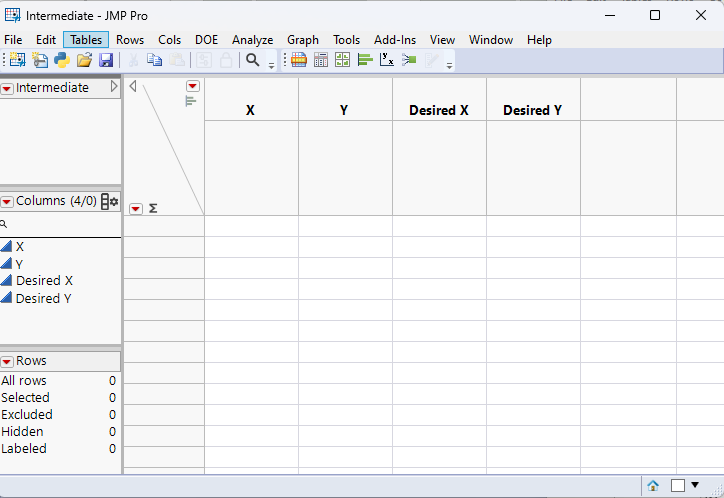Open the Edit menu
Viewport: 724px width, 498px height.
click(x=46, y=40)
